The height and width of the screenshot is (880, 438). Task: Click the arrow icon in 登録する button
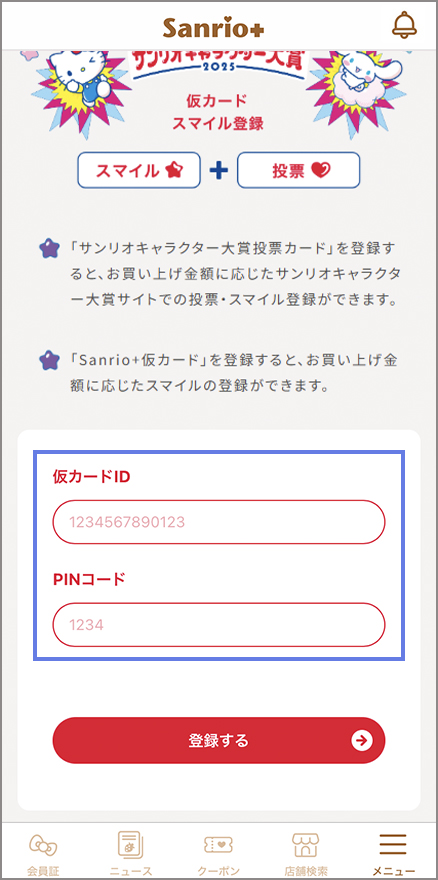[x=362, y=740]
